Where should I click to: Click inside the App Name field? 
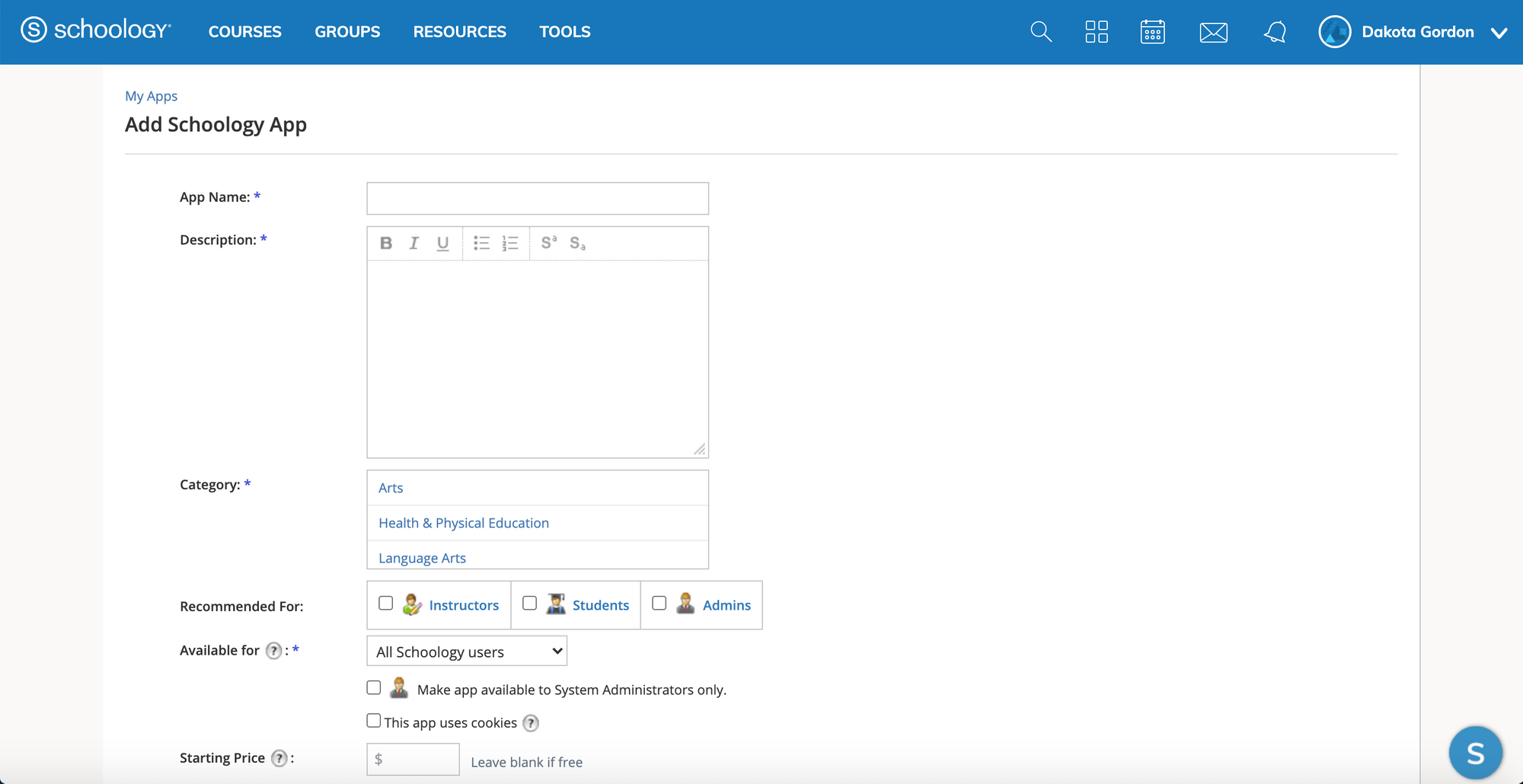(x=537, y=198)
